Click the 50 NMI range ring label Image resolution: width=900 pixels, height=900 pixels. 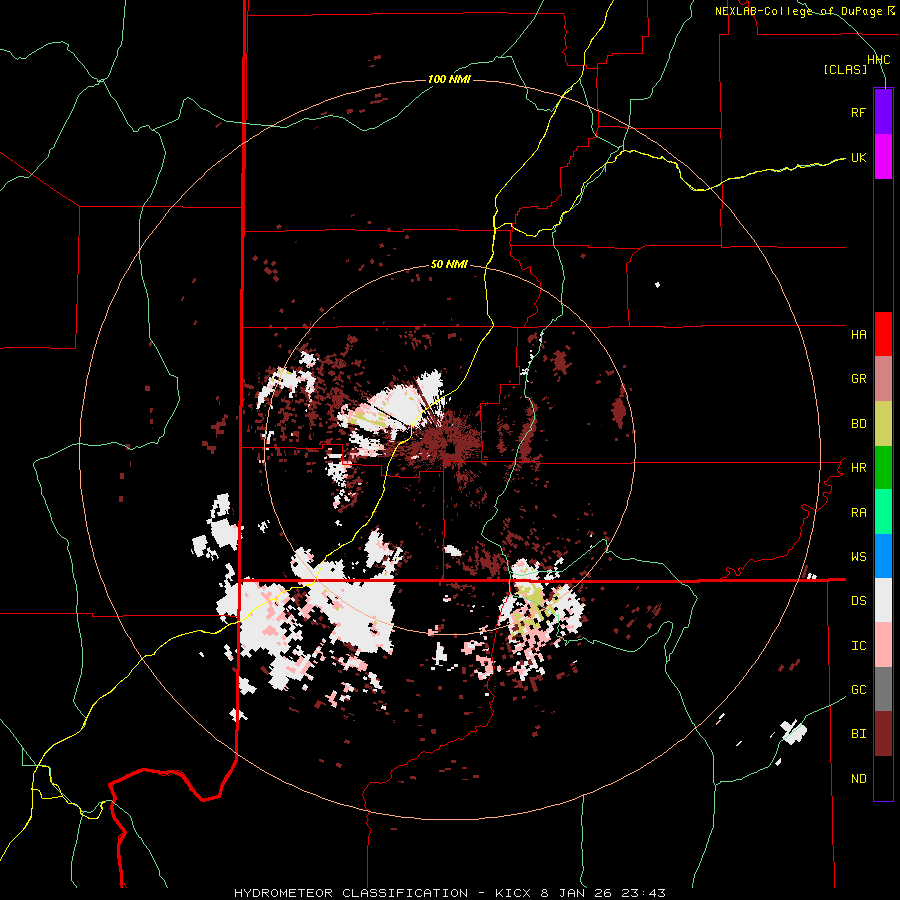coord(449,265)
